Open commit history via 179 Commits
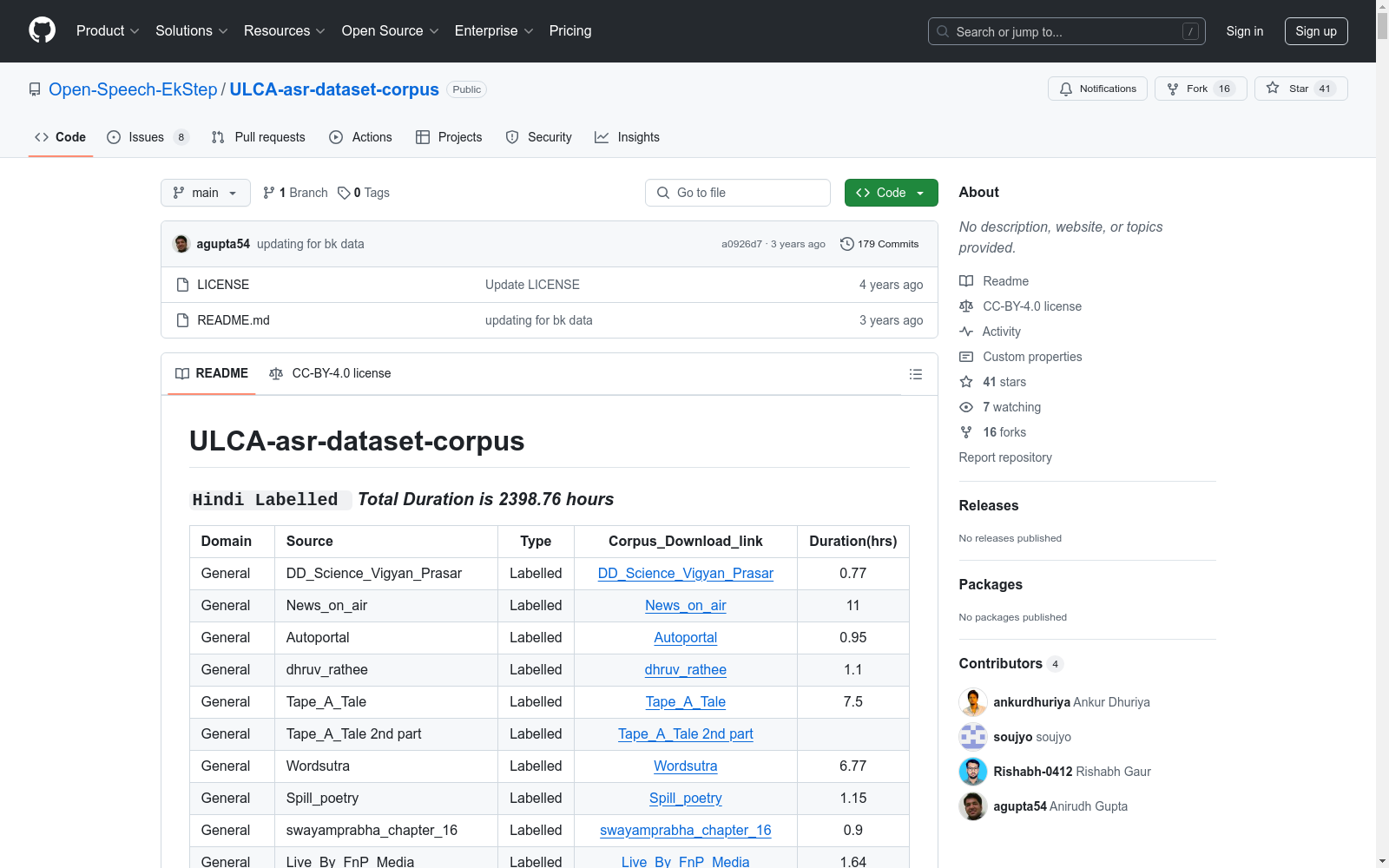Screen dimensions: 1389x868 tap(879, 244)
